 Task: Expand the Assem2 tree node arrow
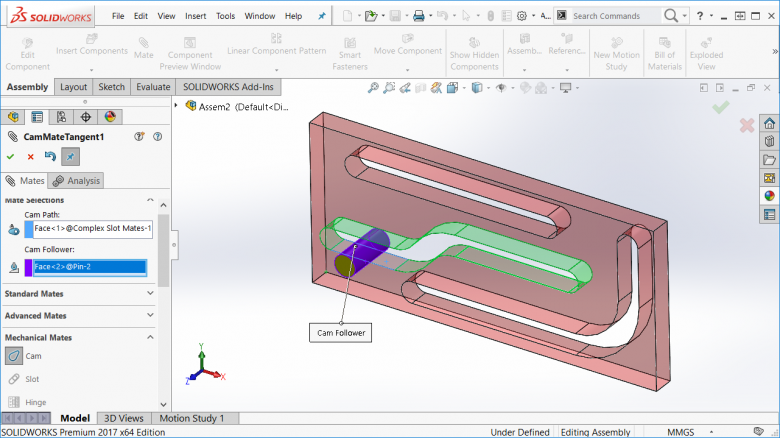pos(176,106)
